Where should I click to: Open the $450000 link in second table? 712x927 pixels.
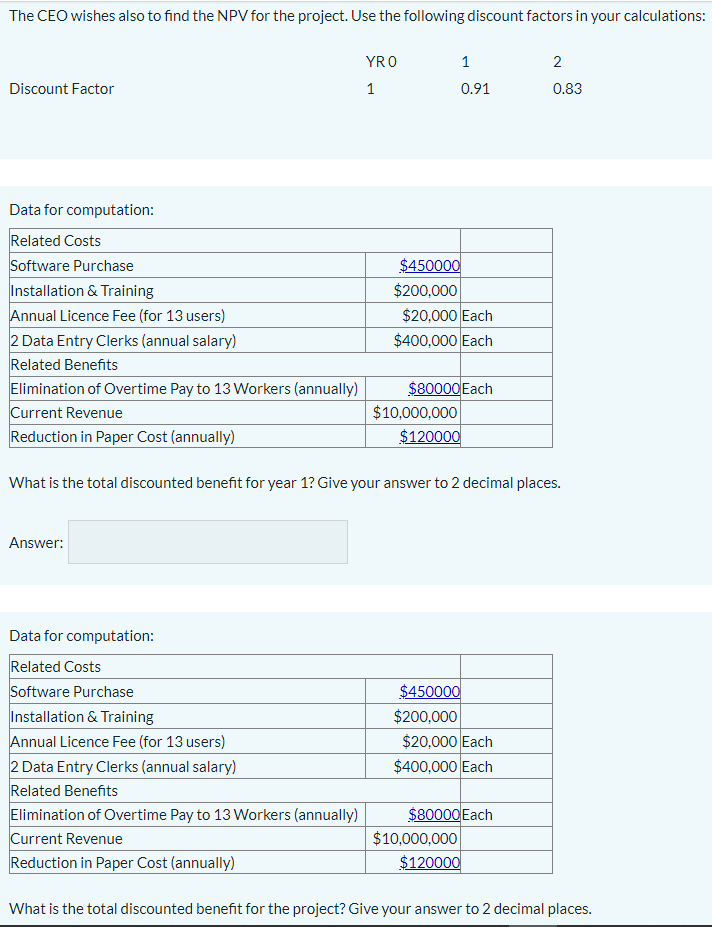(x=430, y=691)
